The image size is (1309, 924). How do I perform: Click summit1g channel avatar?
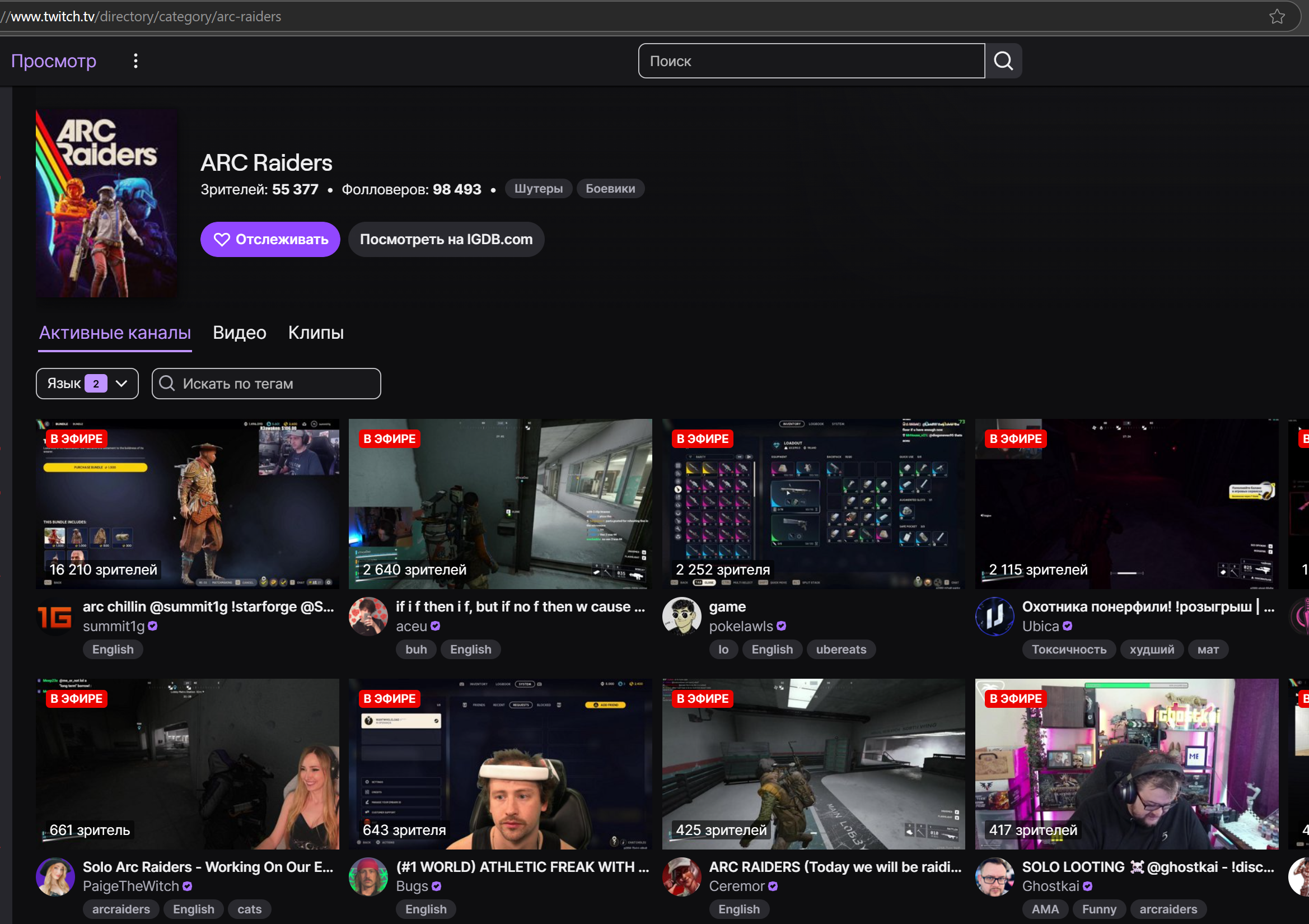pos(55,617)
